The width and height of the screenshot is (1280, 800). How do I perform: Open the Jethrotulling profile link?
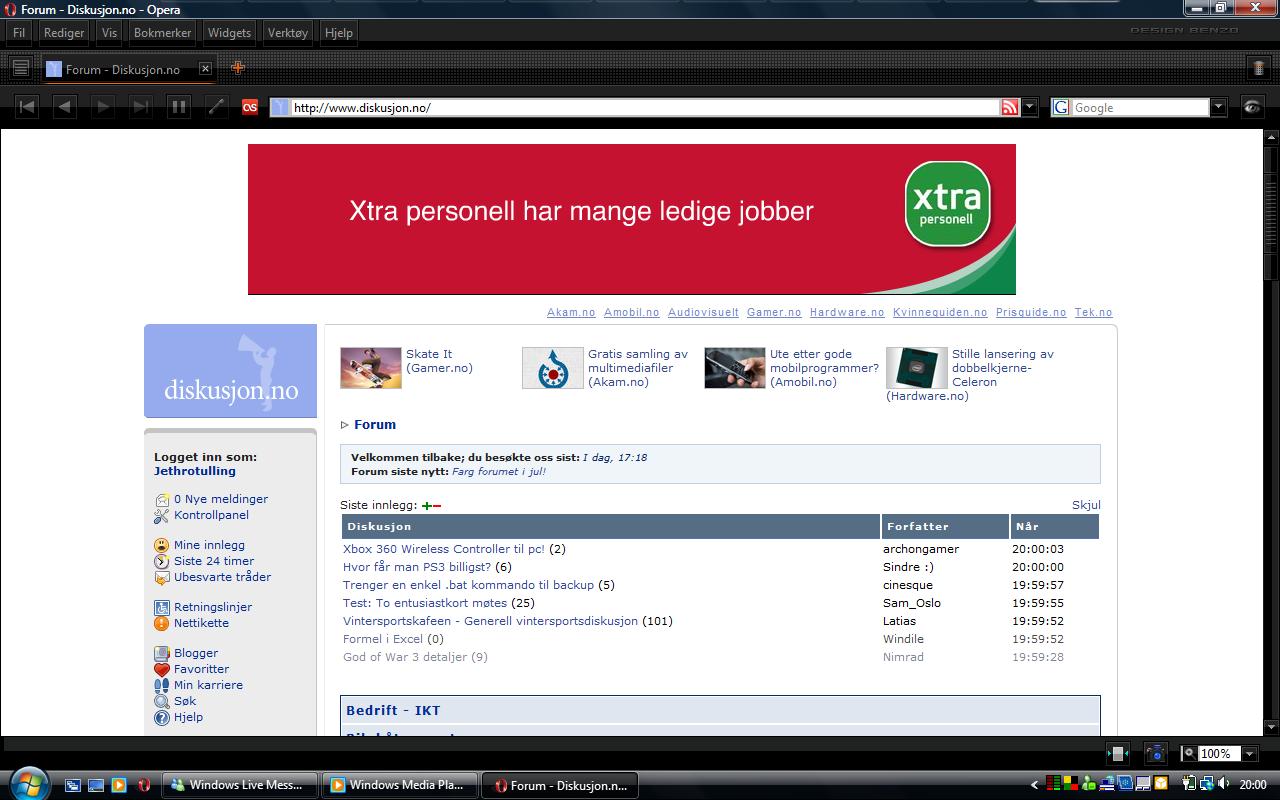coord(195,471)
